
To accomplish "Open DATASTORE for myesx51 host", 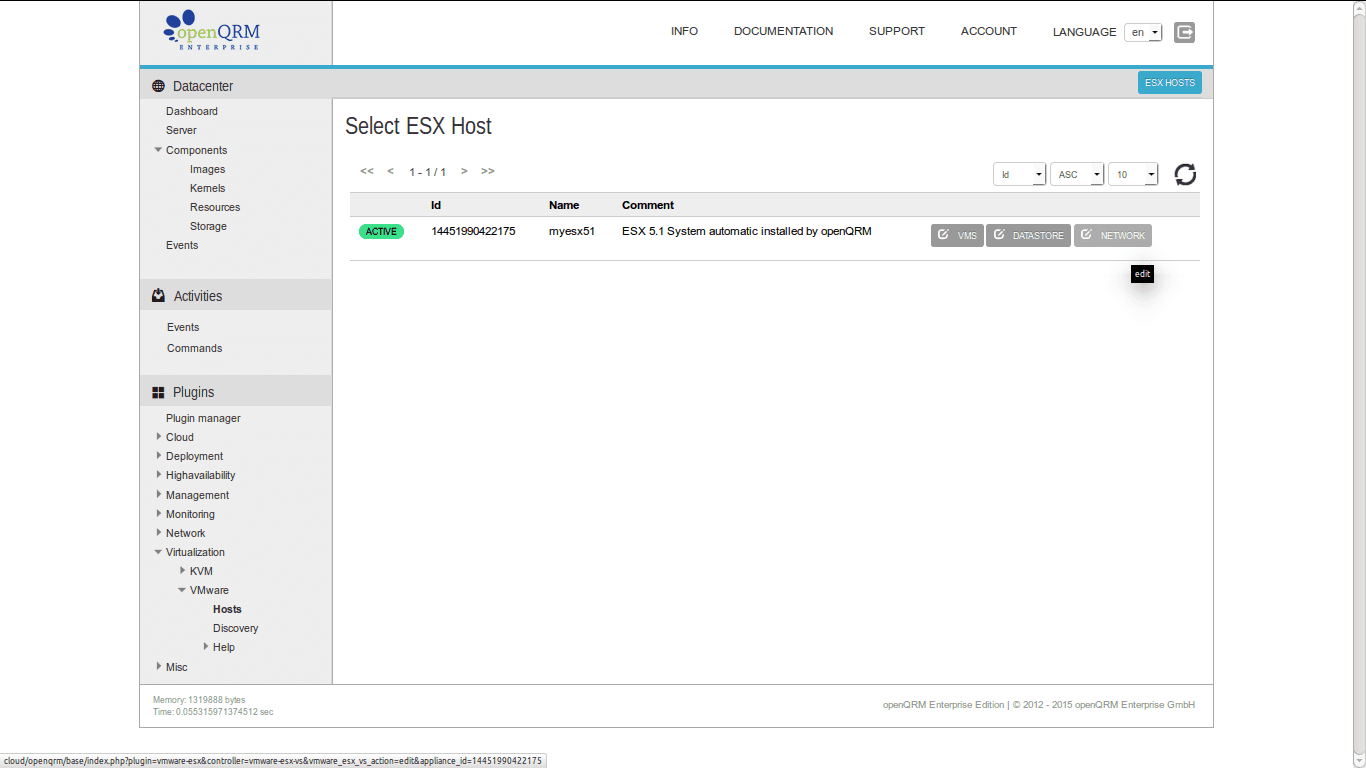I will [1028, 235].
